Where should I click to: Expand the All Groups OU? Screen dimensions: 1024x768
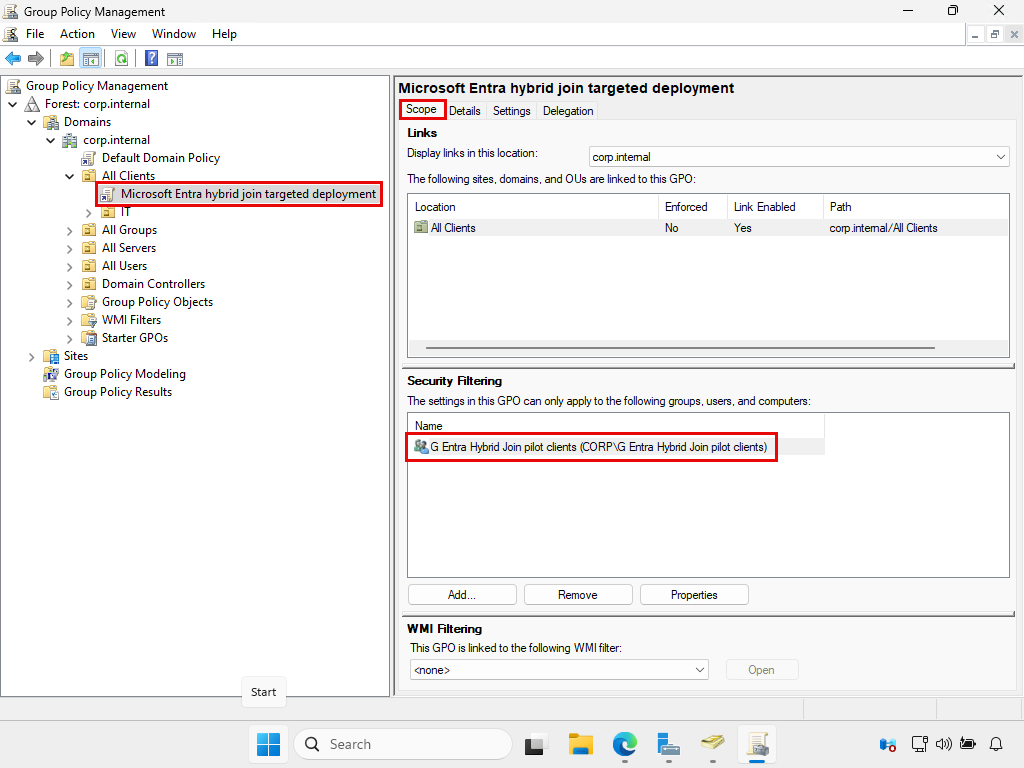click(x=70, y=231)
